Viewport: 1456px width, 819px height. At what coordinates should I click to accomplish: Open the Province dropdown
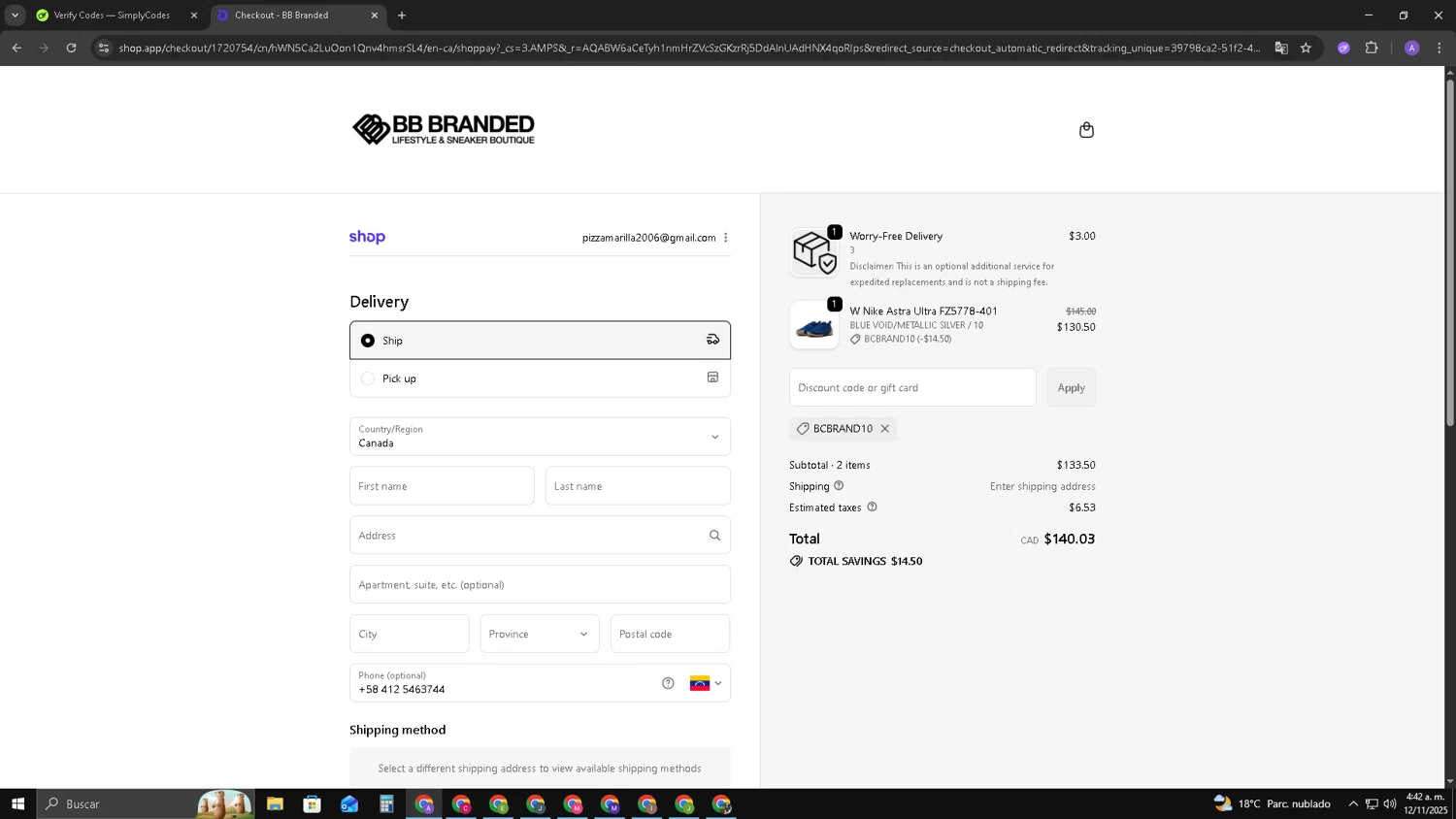(539, 634)
